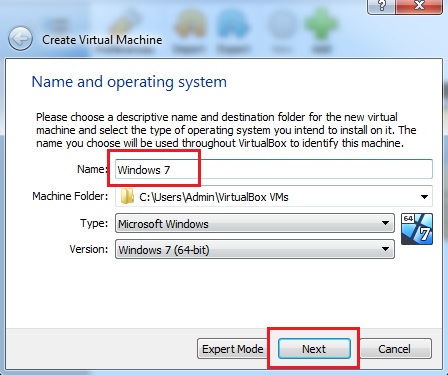Open the Version dropdown showing Windows 7 (64-bit)
The height and width of the screenshot is (375, 448).
coord(255,249)
